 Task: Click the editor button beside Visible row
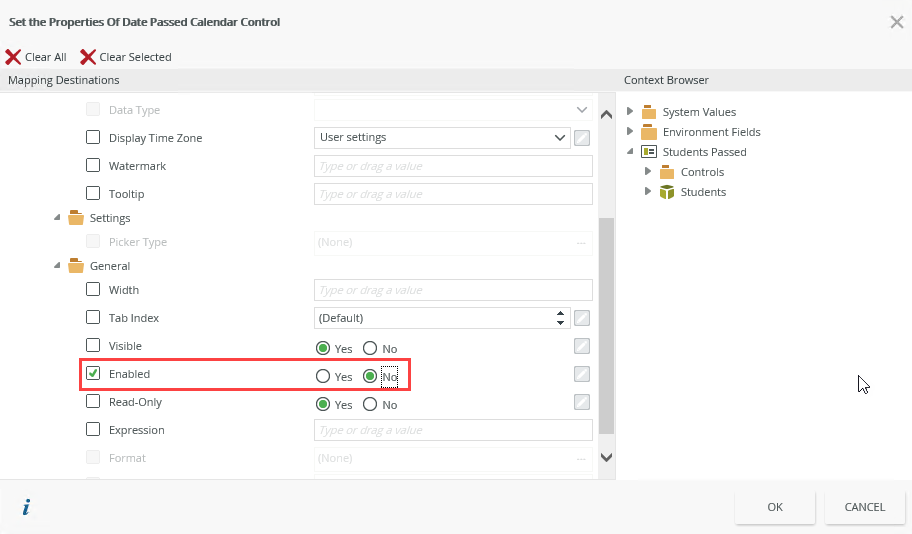pos(582,346)
